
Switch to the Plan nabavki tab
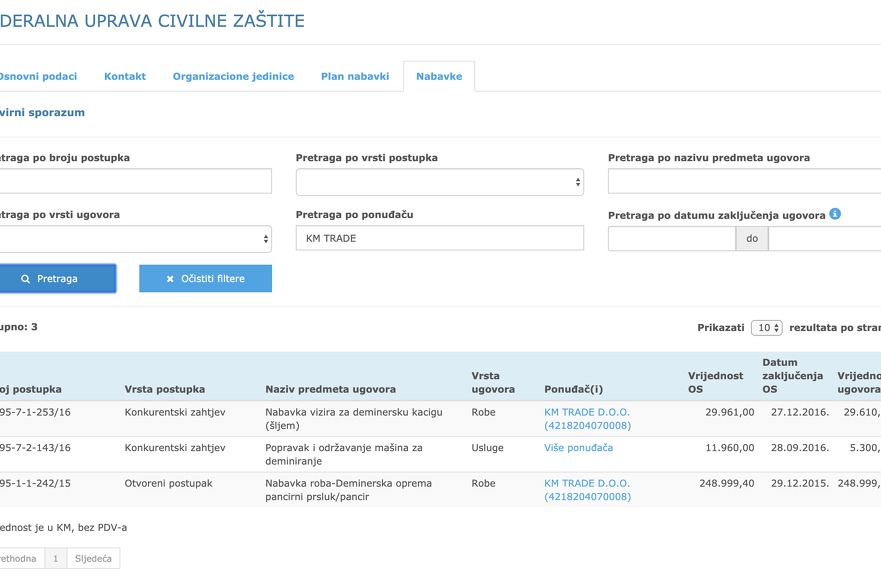click(354, 77)
